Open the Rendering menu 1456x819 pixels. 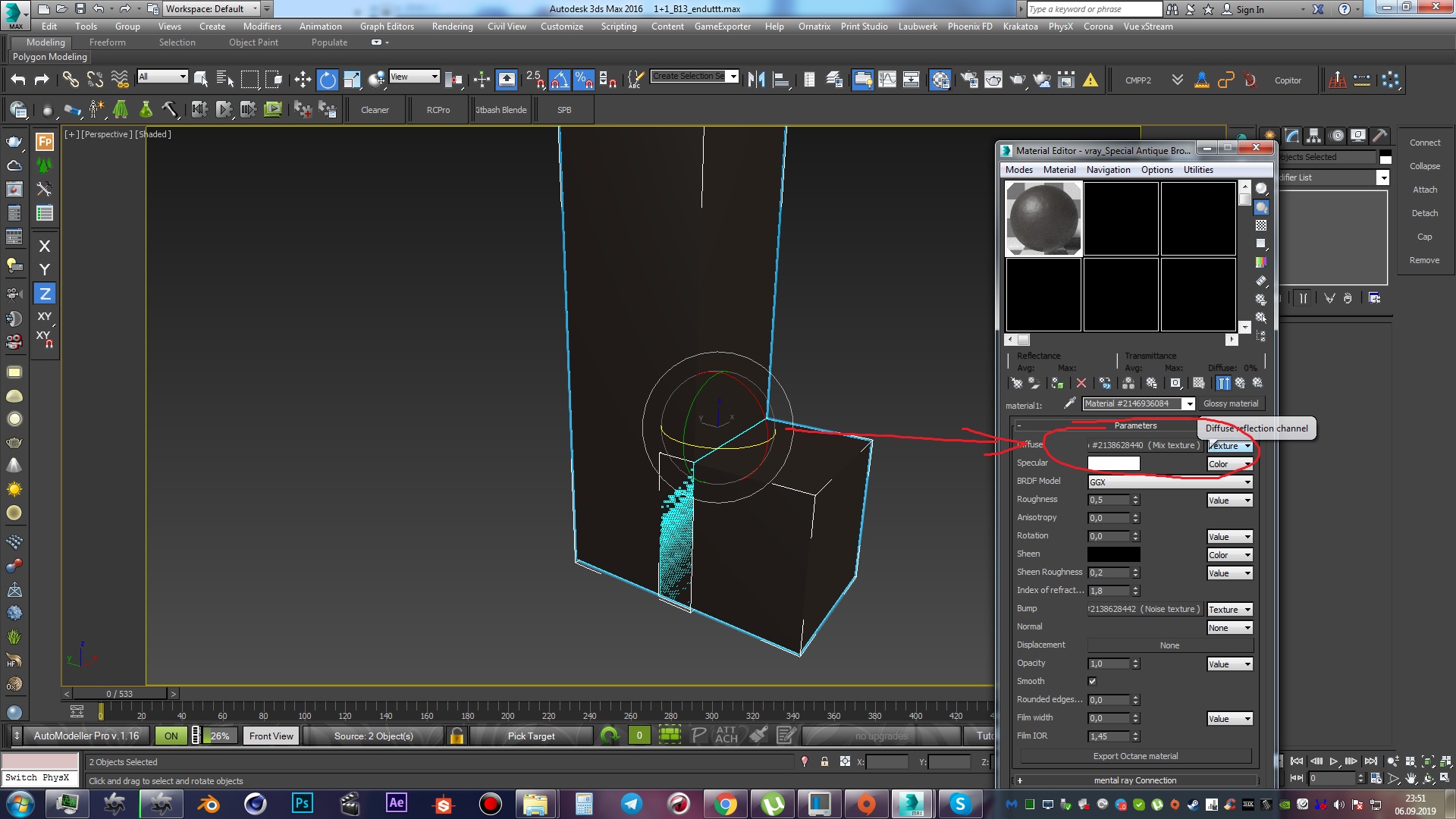452,27
